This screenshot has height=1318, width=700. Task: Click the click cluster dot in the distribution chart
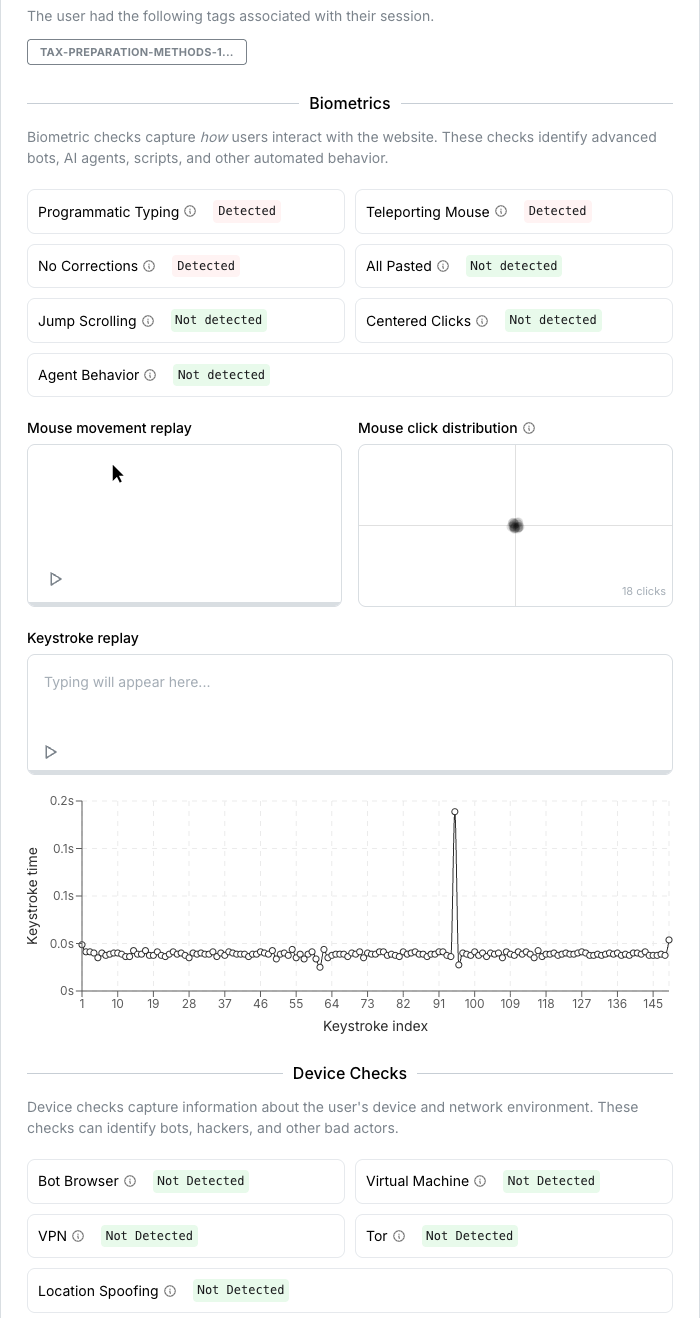pos(515,525)
